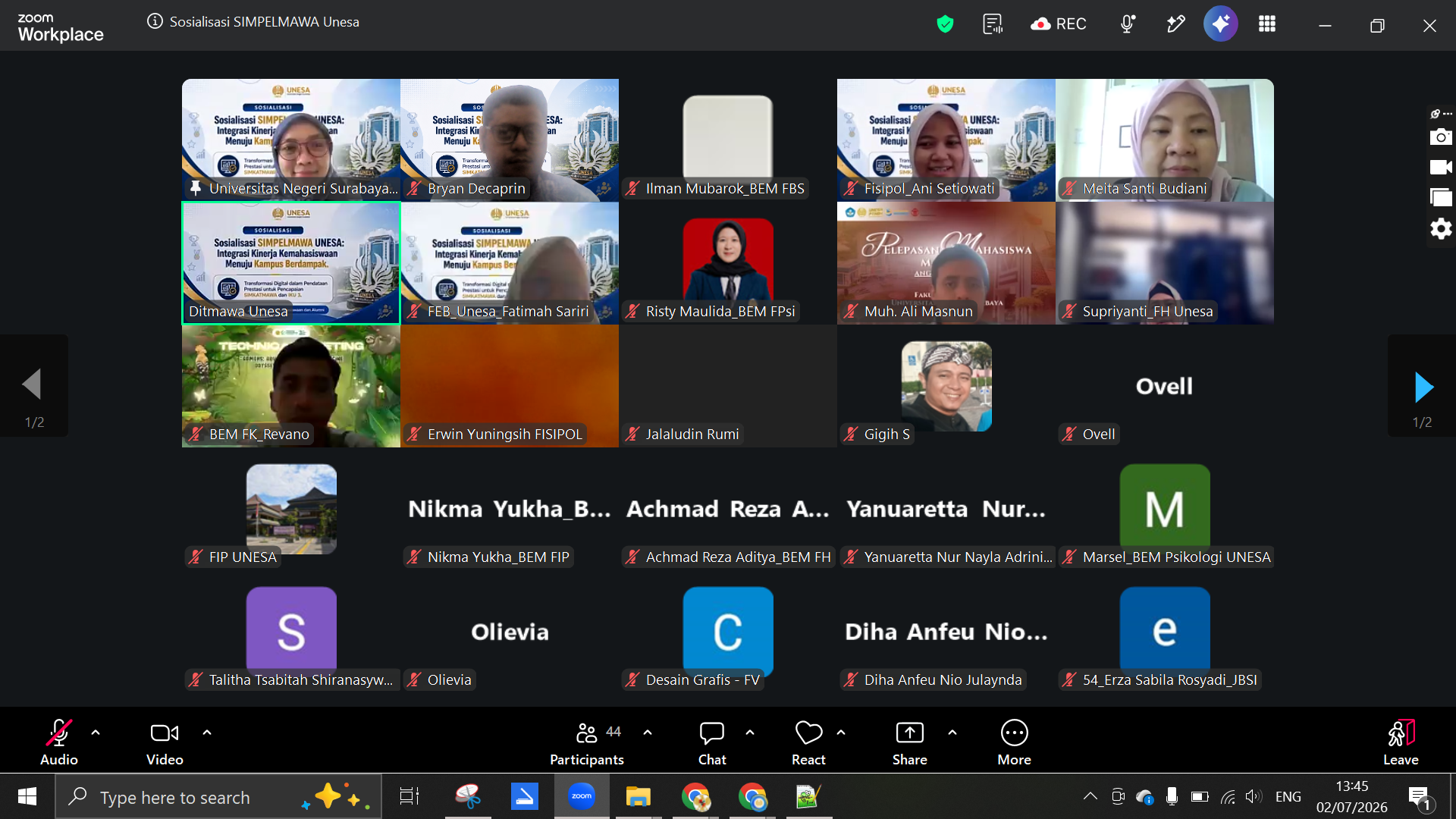Click the Desain Grafis - FV avatar
The height and width of the screenshot is (819, 1456).
point(728,632)
